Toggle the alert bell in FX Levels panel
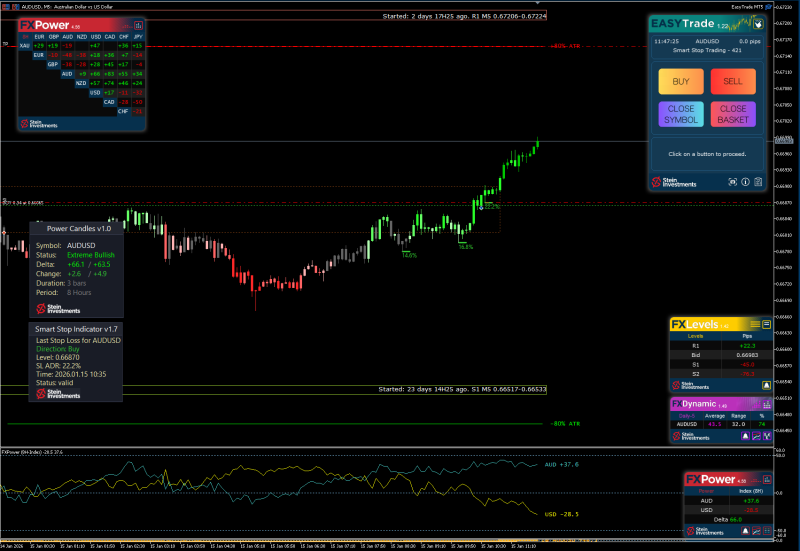This screenshot has width=800, height=551. [x=766, y=385]
